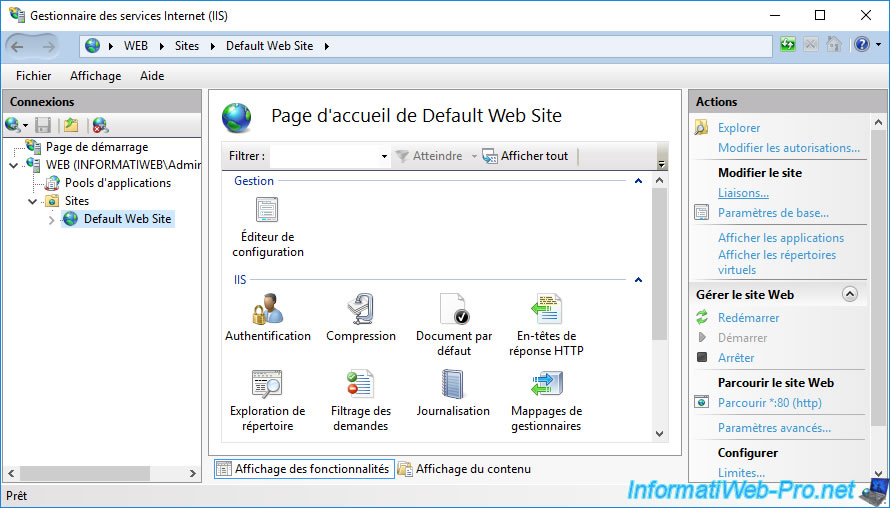Image resolution: width=890 pixels, height=508 pixels.
Task: Click the features list vertical scrollbar thumb
Action: click(x=659, y=264)
